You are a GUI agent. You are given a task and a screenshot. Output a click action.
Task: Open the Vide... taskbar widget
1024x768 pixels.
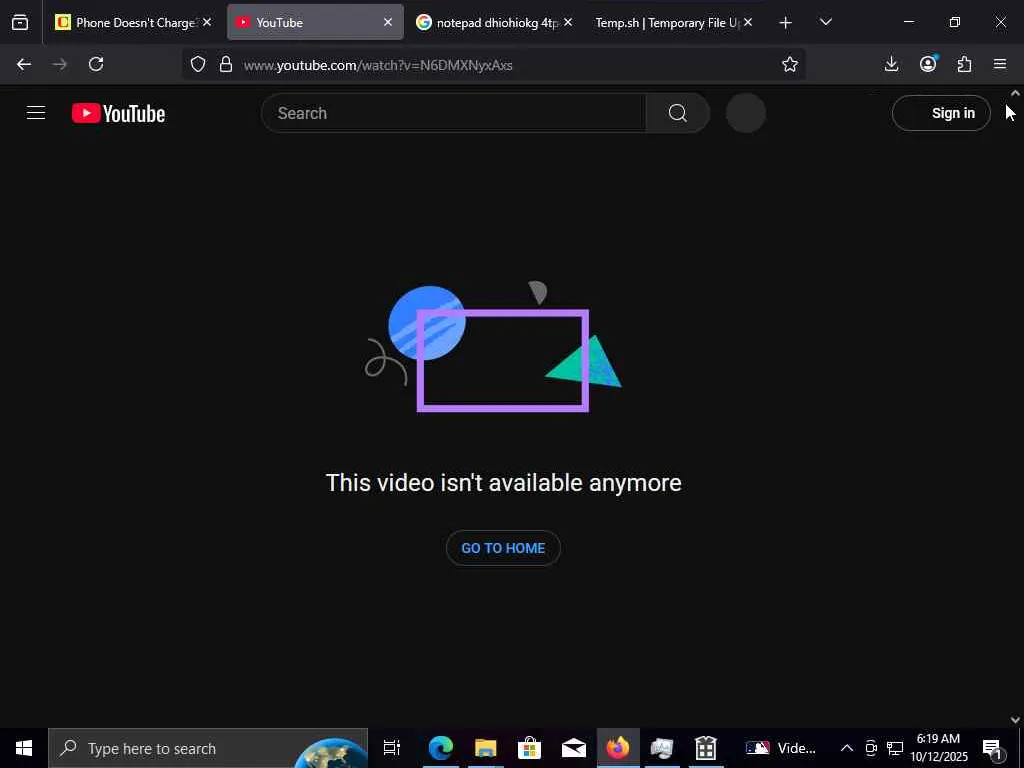click(781, 748)
